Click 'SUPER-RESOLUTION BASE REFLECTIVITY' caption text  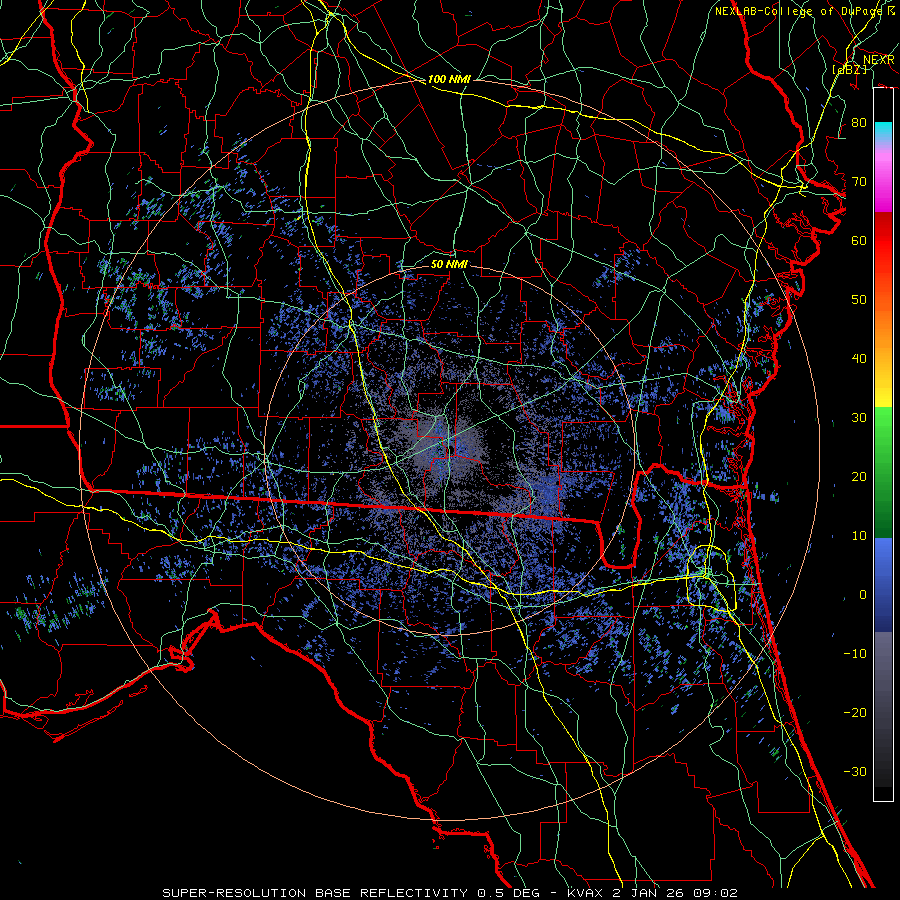tap(315, 893)
